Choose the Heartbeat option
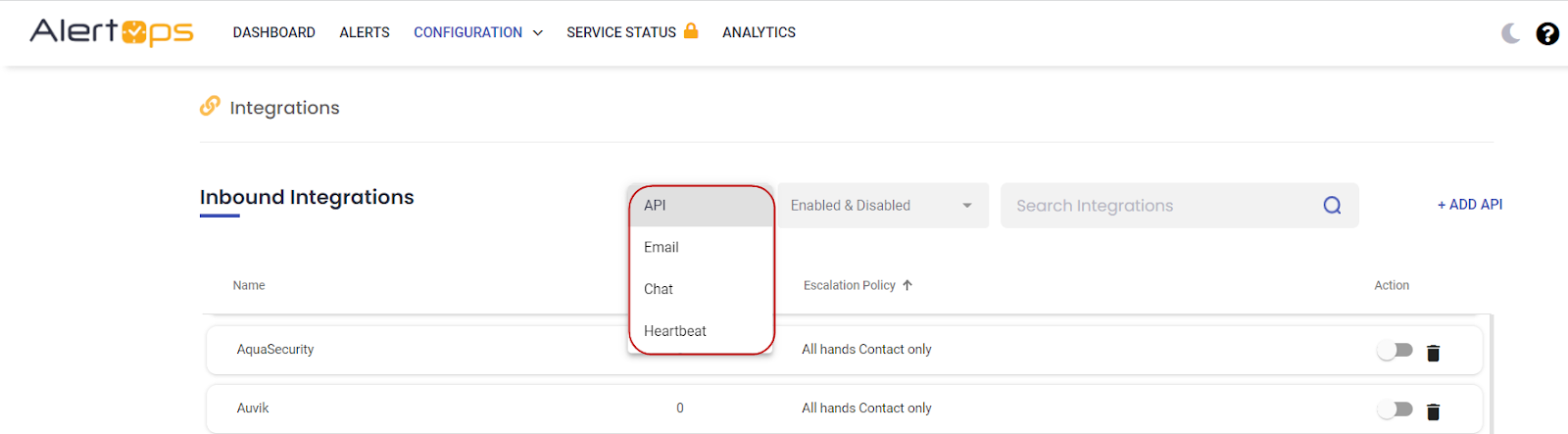Screen dimensions: 1568x434 [675, 331]
